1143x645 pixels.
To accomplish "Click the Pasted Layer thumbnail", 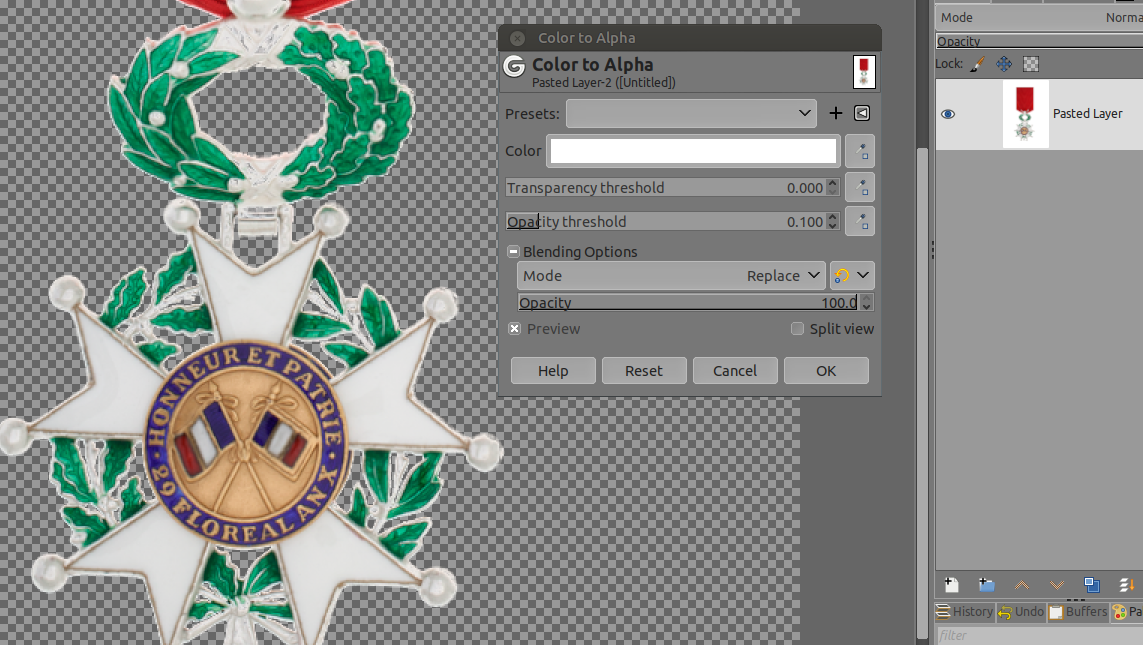I will [x=1026, y=114].
